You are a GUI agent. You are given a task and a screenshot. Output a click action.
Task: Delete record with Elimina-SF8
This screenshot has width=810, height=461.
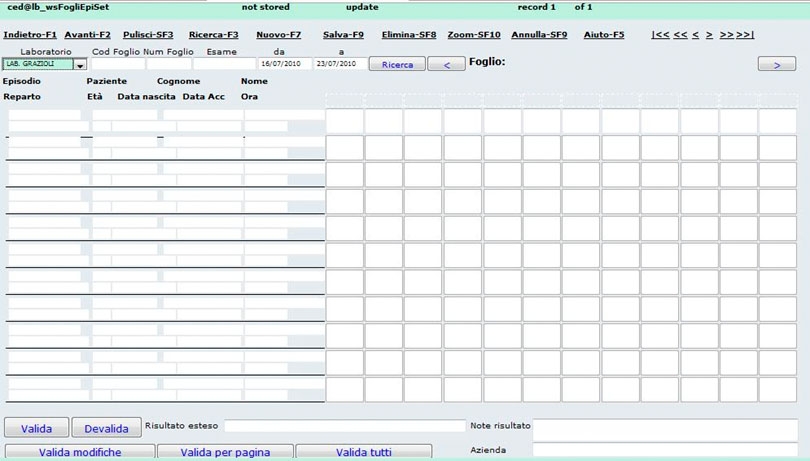[409, 35]
